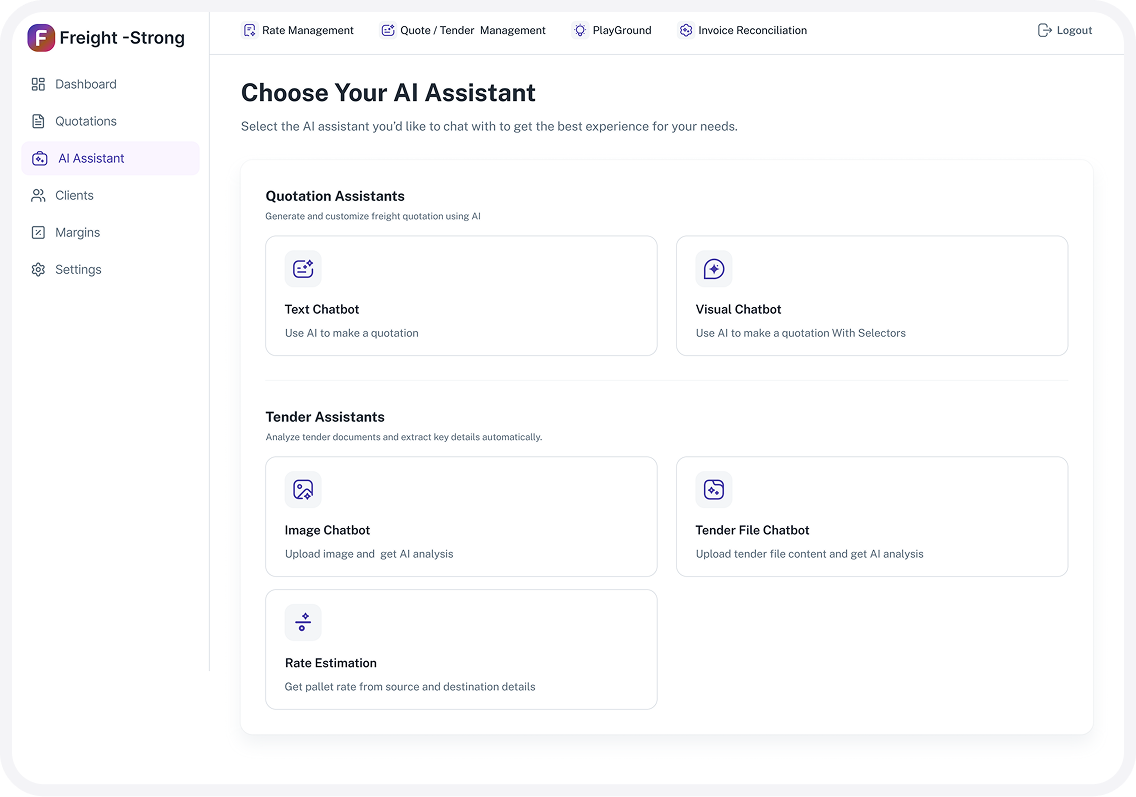Click the Tender File Chatbot icon
This screenshot has width=1136, height=797.
pyautogui.click(x=714, y=490)
